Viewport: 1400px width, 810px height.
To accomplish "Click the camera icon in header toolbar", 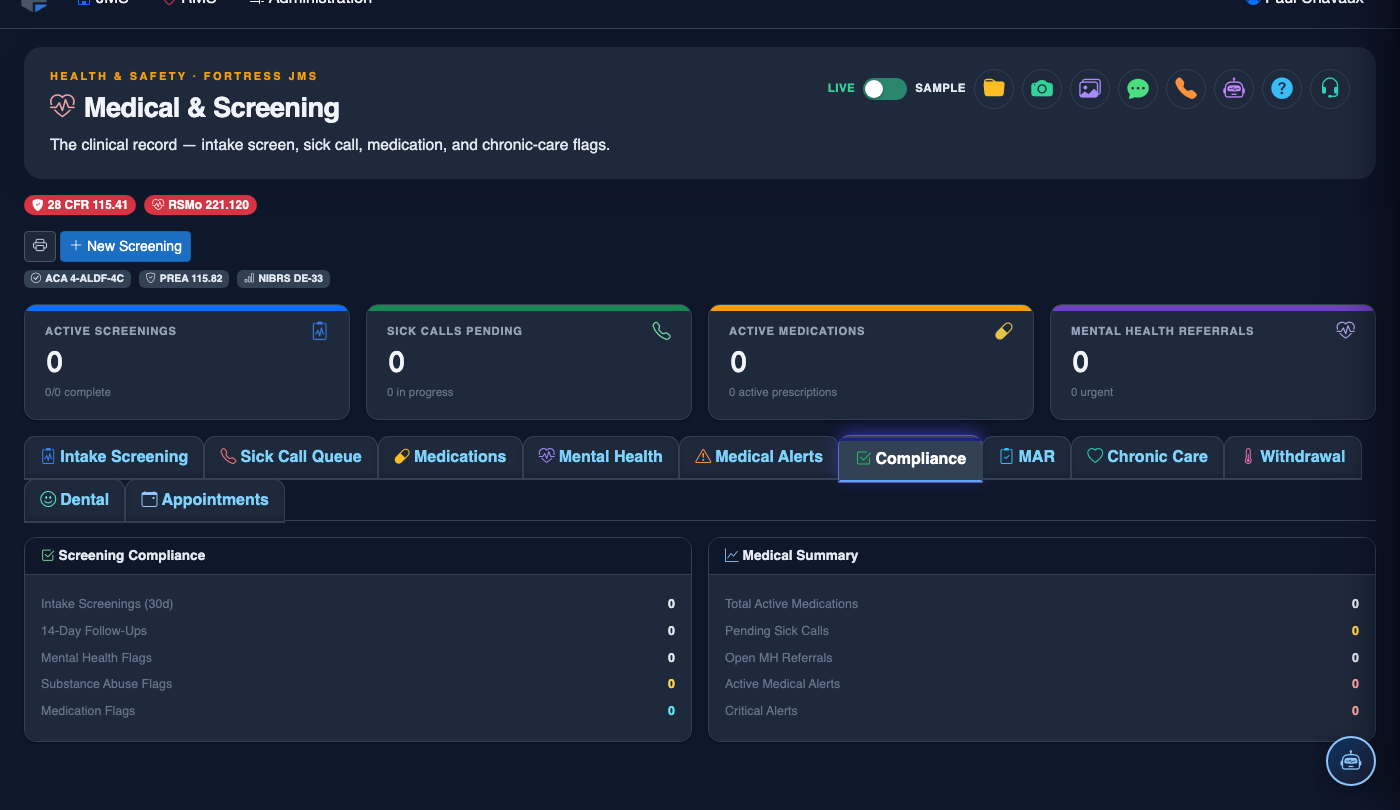I will (x=1041, y=88).
